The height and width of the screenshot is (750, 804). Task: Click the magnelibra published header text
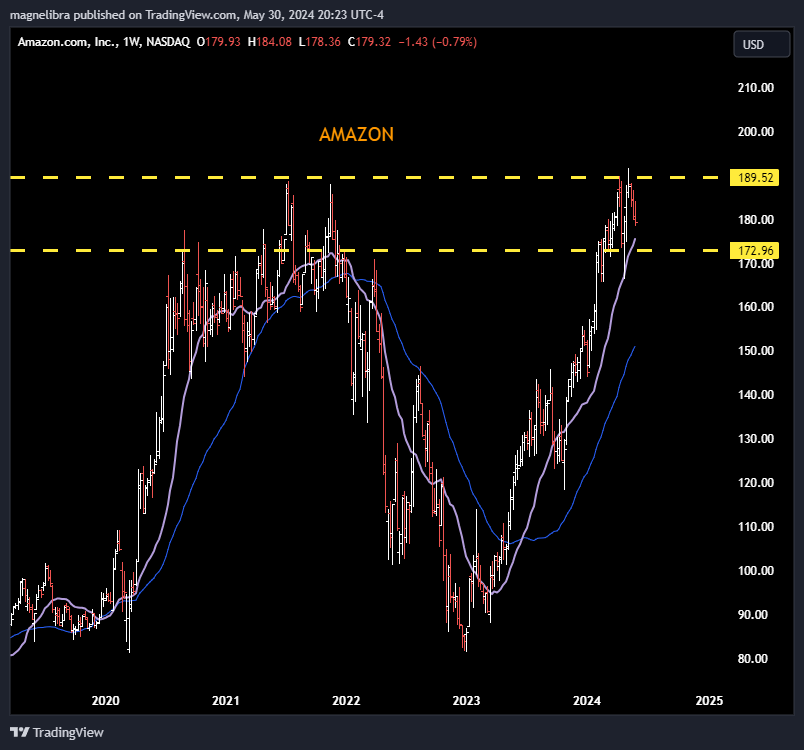[x=196, y=15]
